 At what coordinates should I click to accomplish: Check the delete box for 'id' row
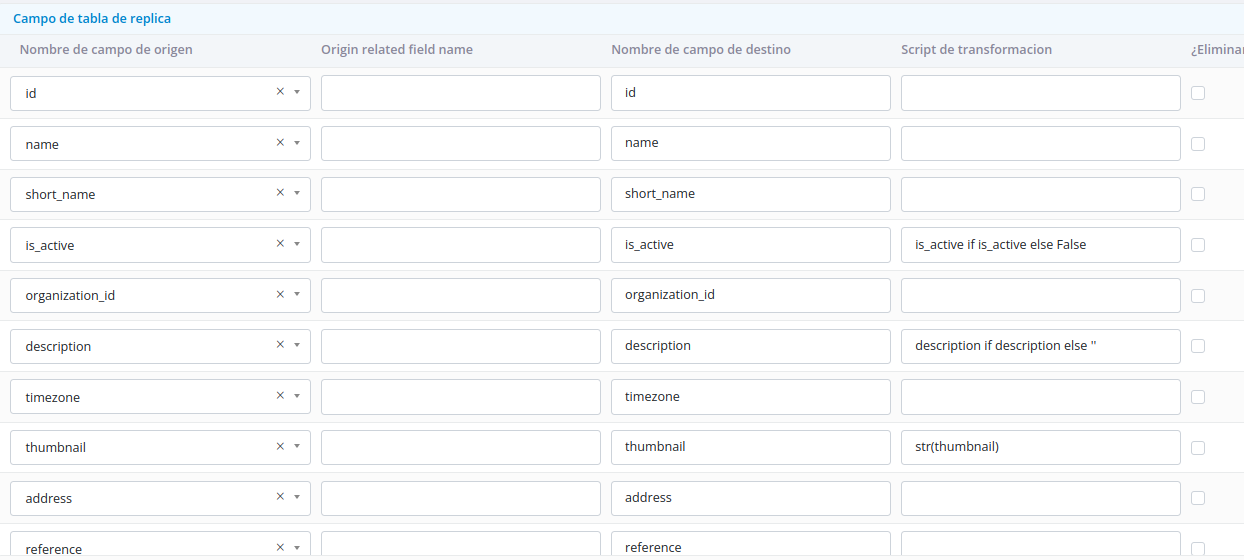[1198, 93]
